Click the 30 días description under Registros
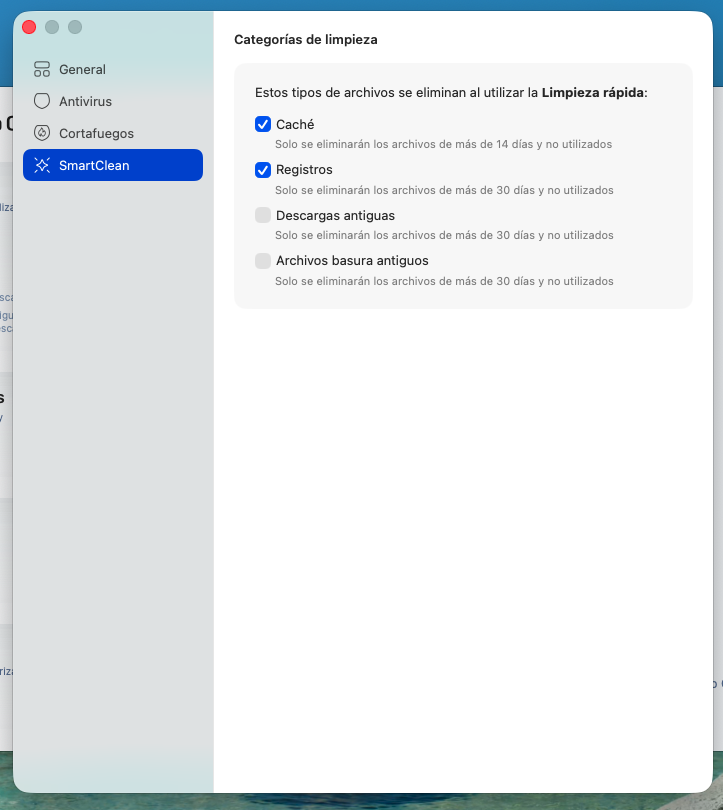 [x=444, y=190]
